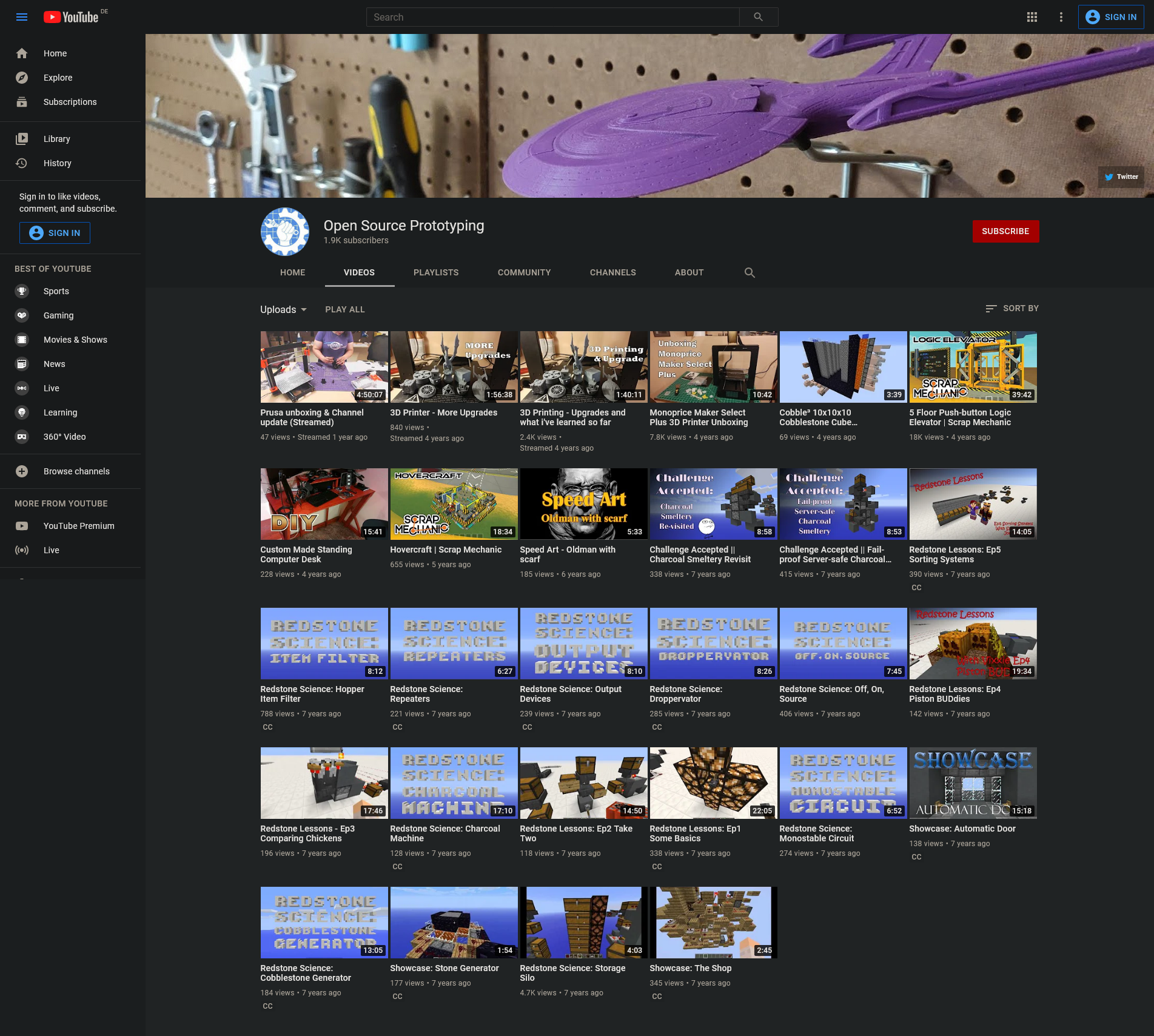Viewport: 1154px width, 1036px height.
Task: Click the Open Source Prototyping channel avatar
Action: (285, 232)
